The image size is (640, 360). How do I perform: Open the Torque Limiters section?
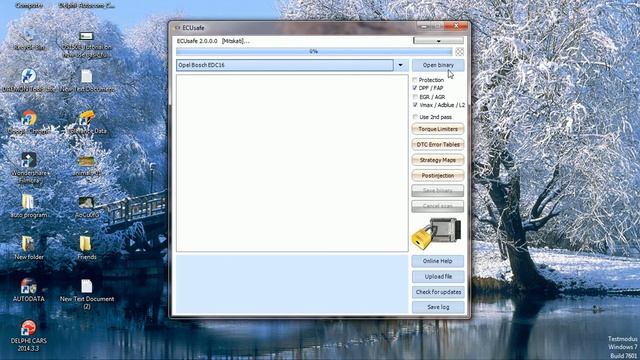438,129
